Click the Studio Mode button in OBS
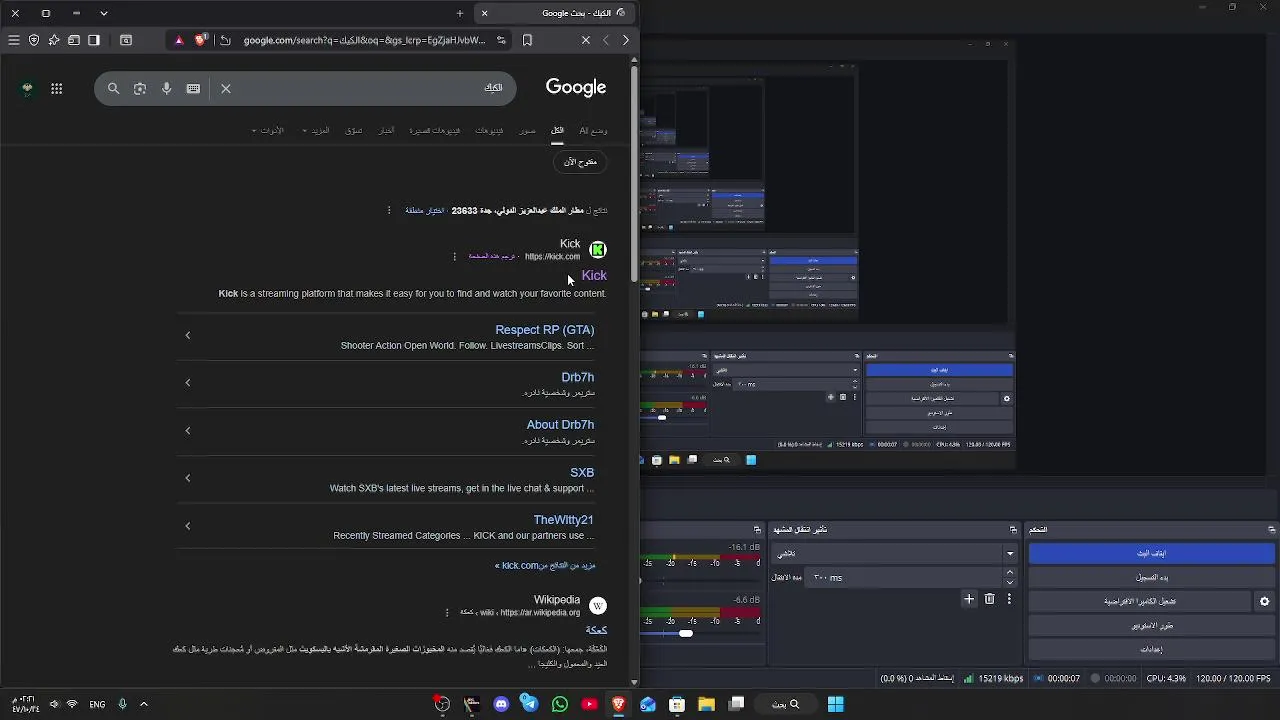Image resolution: width=1280 pixels, height=720 pixels. click(x=1151, y=625)
